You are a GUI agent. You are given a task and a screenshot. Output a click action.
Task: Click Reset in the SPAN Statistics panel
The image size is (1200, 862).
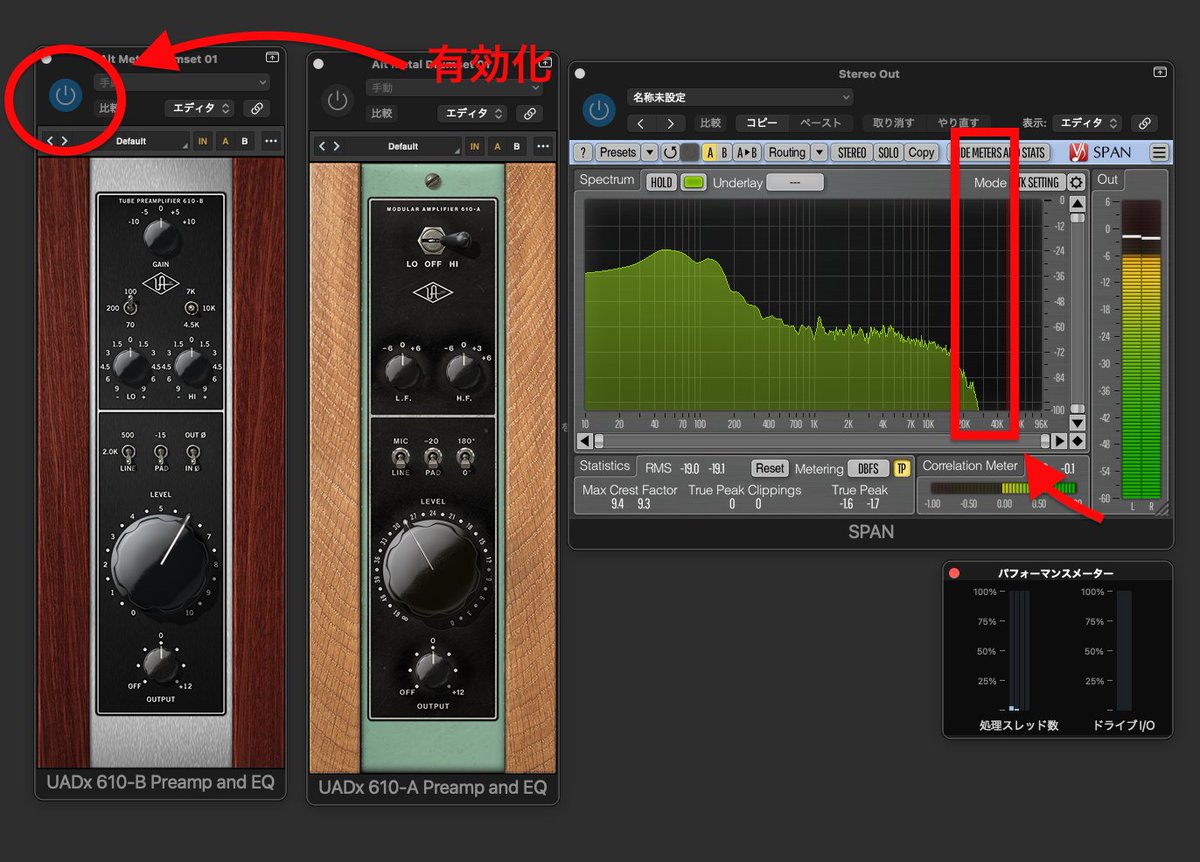tap(770, 468)
